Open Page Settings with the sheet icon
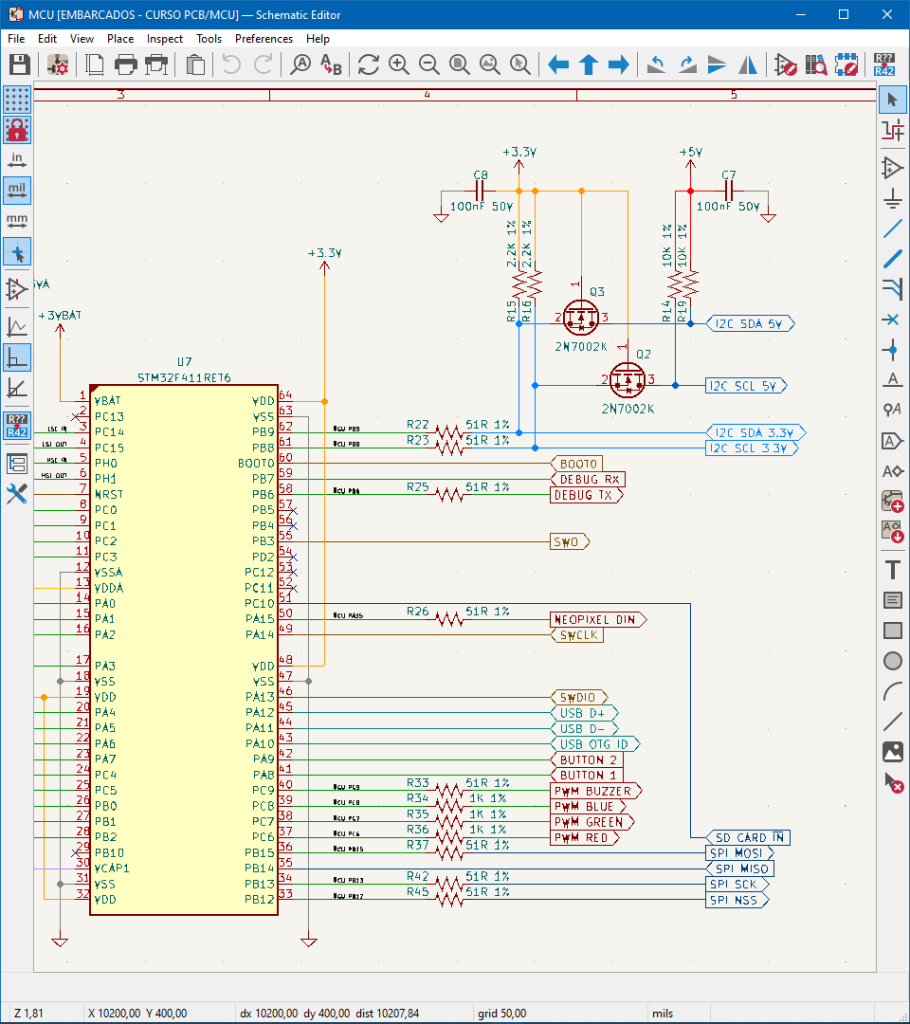 (95, 65)
